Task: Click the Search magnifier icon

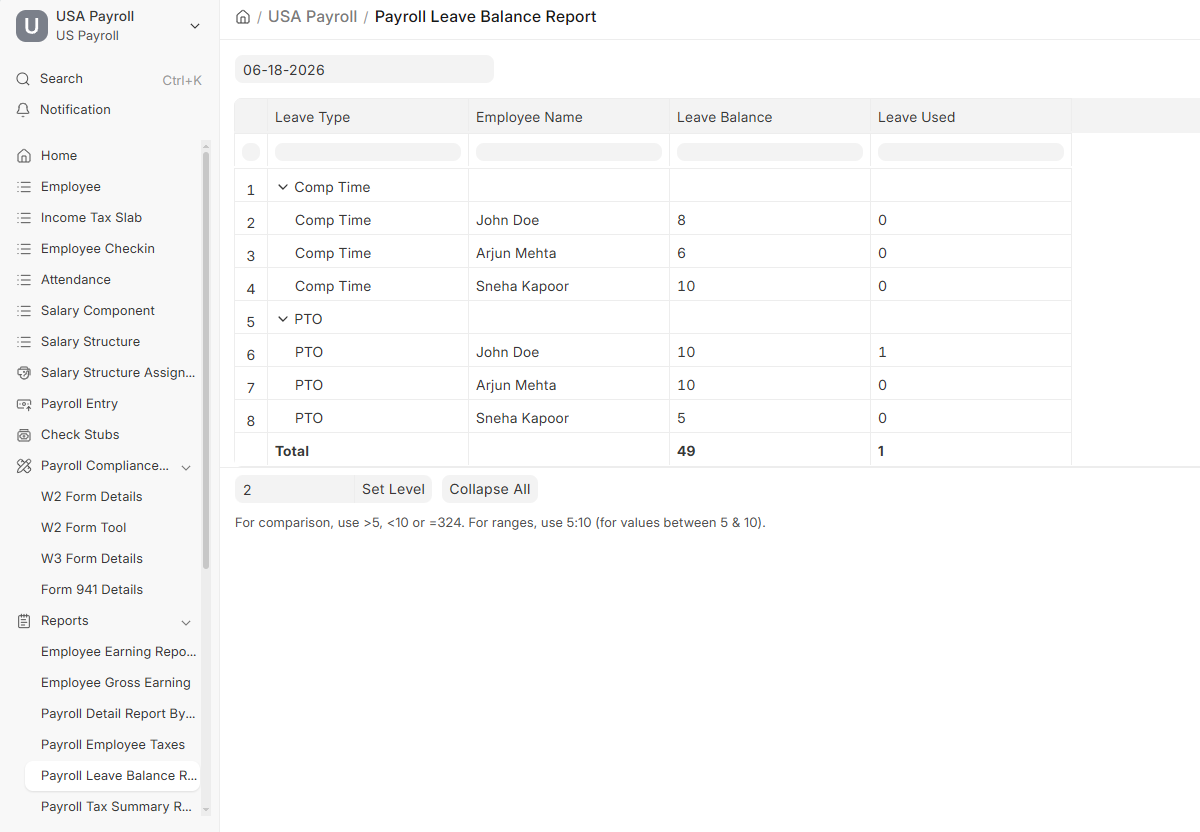Action: (x=24, y=79)
